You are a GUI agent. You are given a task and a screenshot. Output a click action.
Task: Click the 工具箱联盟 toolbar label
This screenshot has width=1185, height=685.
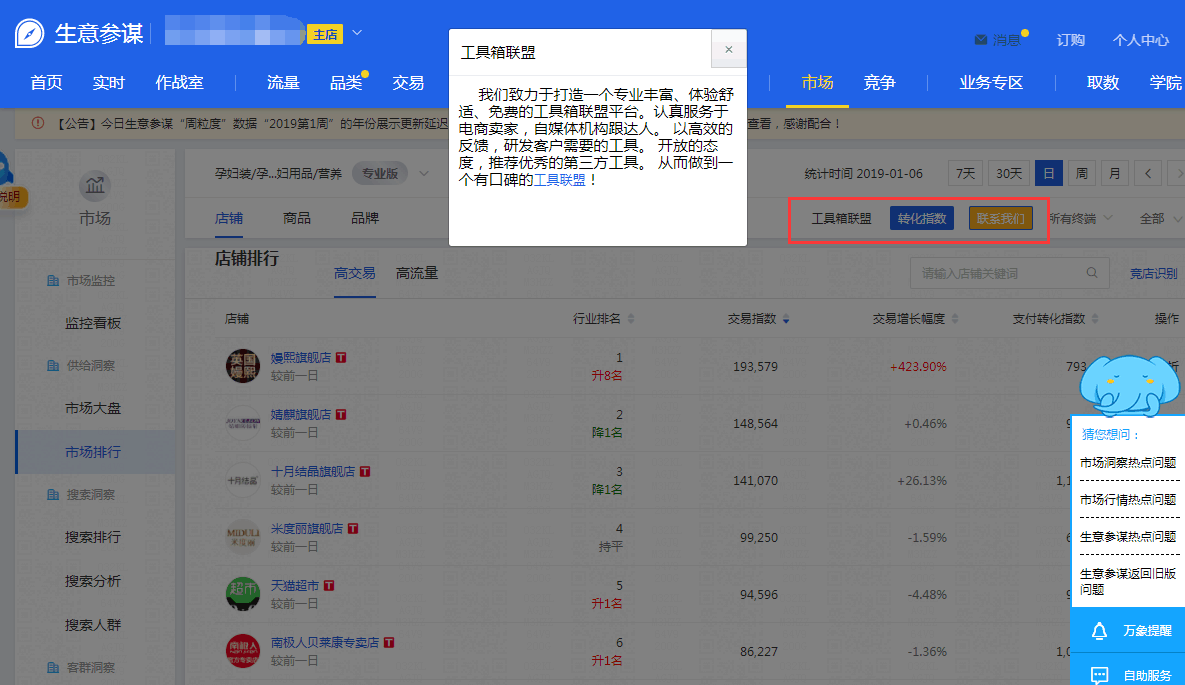[x=841, y=219]
